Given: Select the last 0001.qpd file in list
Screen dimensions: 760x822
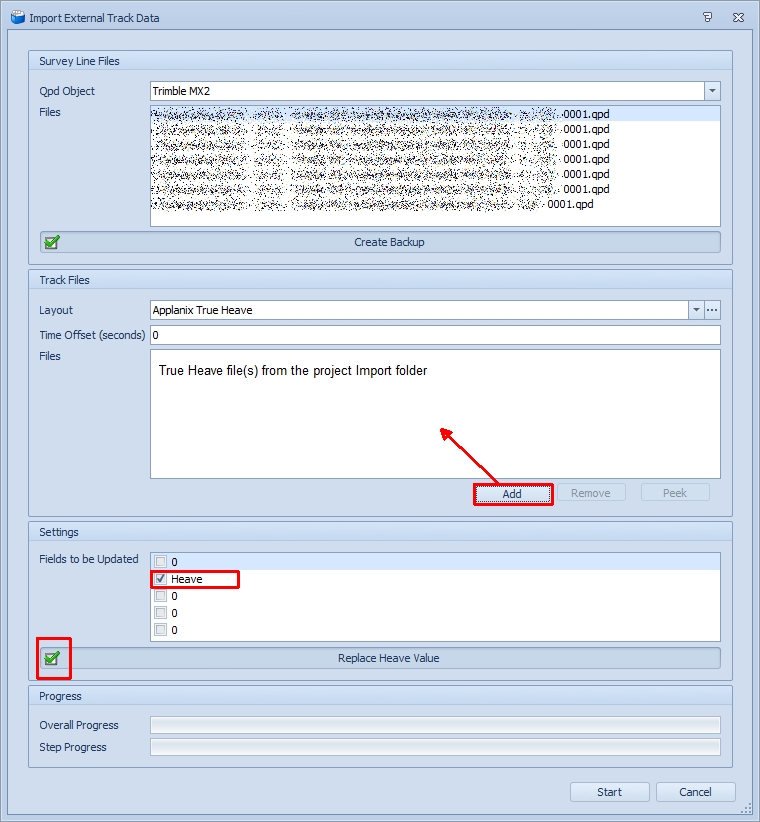Looking at the screenshot, I should [x=435, y=204].
